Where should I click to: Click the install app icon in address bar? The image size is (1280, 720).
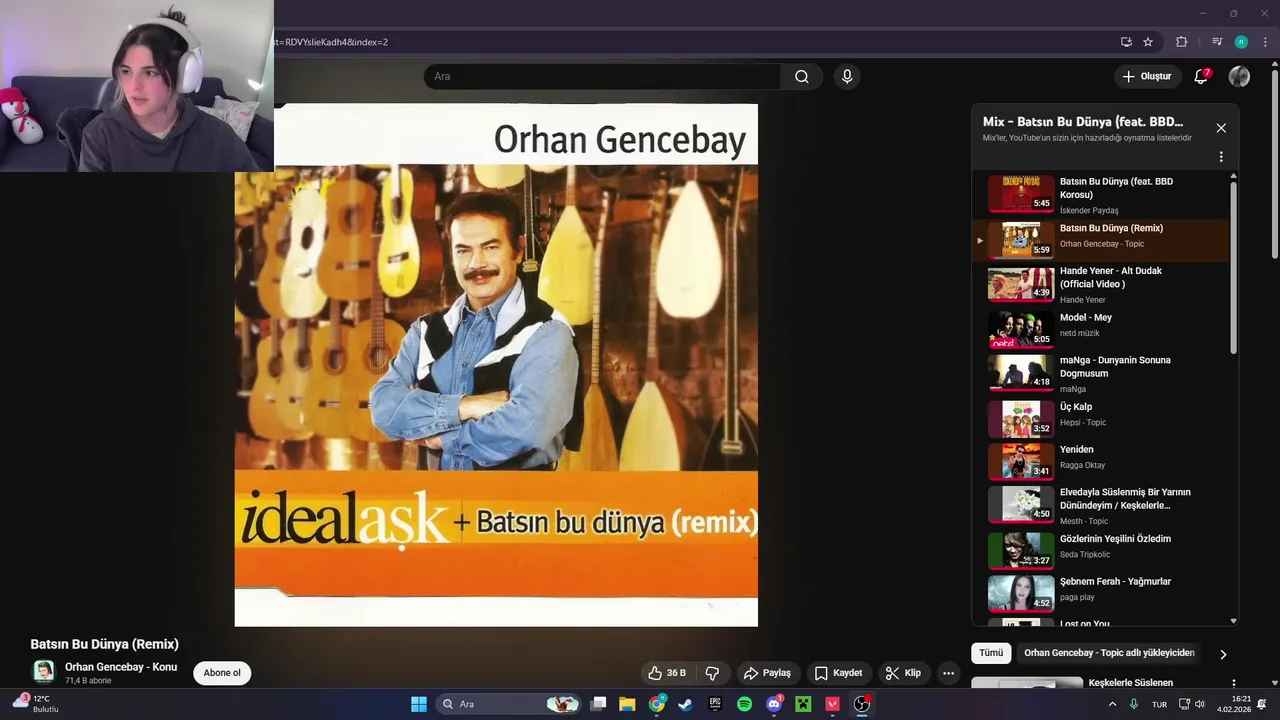(x=1126, y=42)
